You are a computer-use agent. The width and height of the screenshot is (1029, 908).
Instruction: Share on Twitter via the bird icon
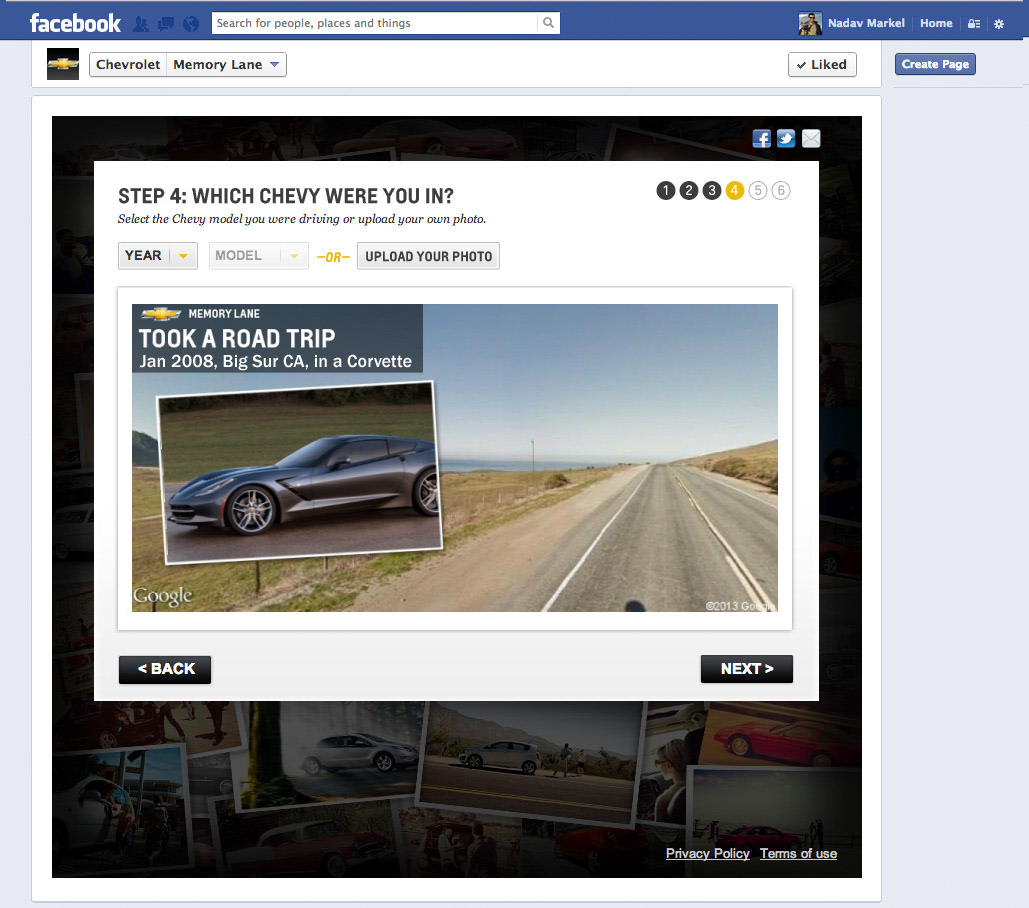point(786,138)
